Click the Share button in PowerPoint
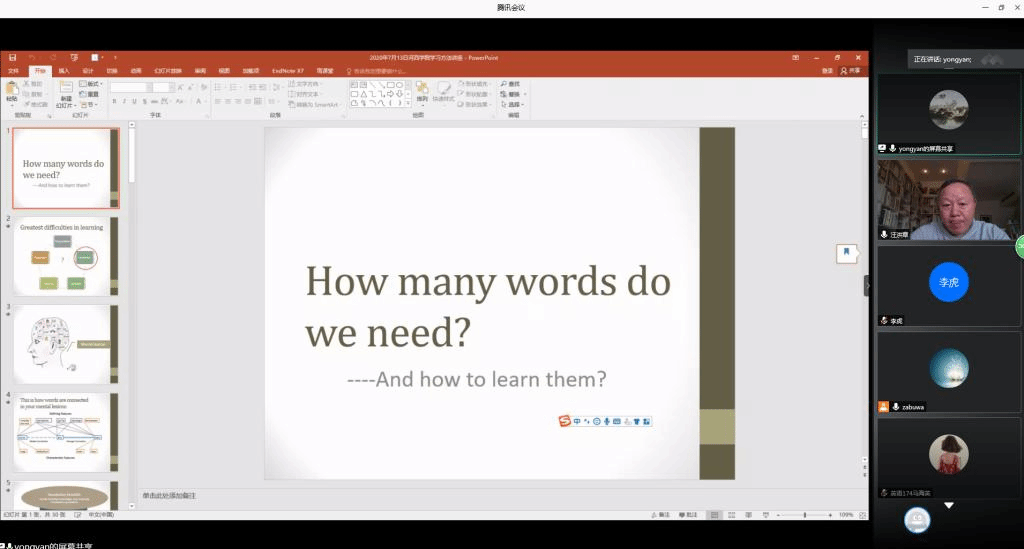Screen dimensions: 1024x549 [850, 71]
